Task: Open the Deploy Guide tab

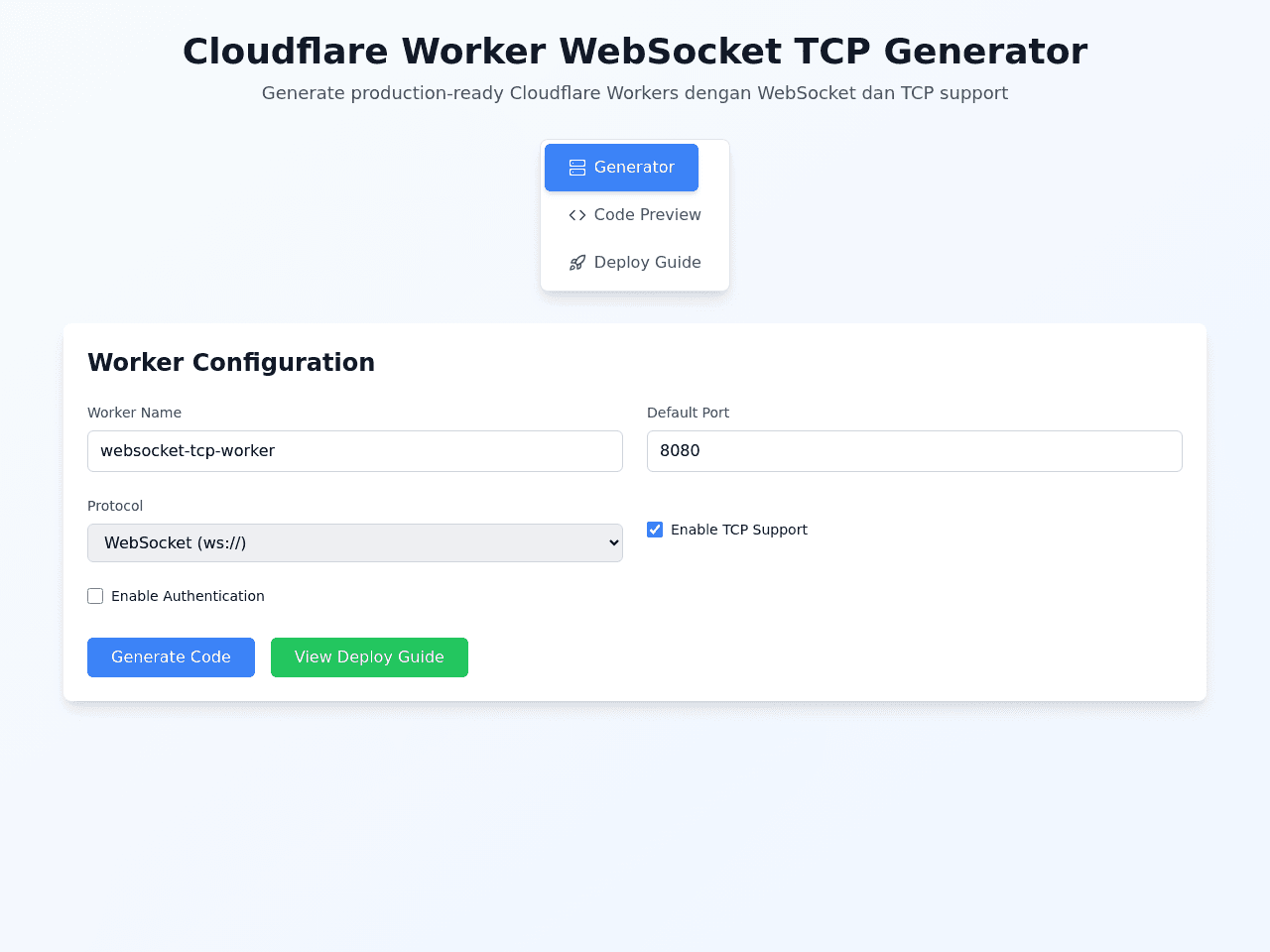Action: tap(635, 263)
